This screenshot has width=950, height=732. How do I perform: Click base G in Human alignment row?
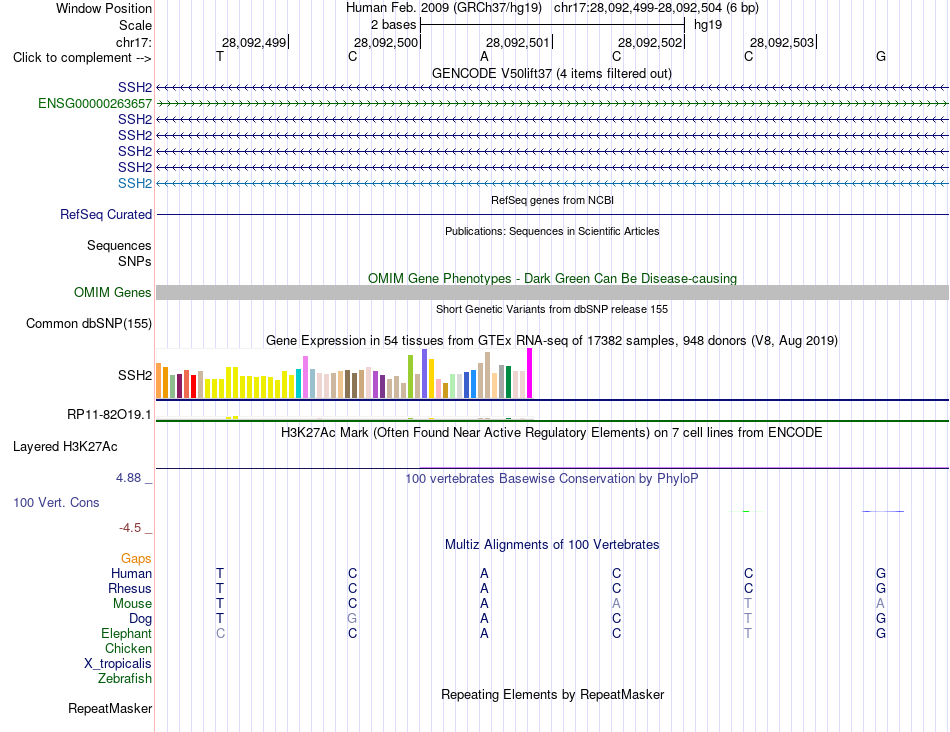click(881, 573)
